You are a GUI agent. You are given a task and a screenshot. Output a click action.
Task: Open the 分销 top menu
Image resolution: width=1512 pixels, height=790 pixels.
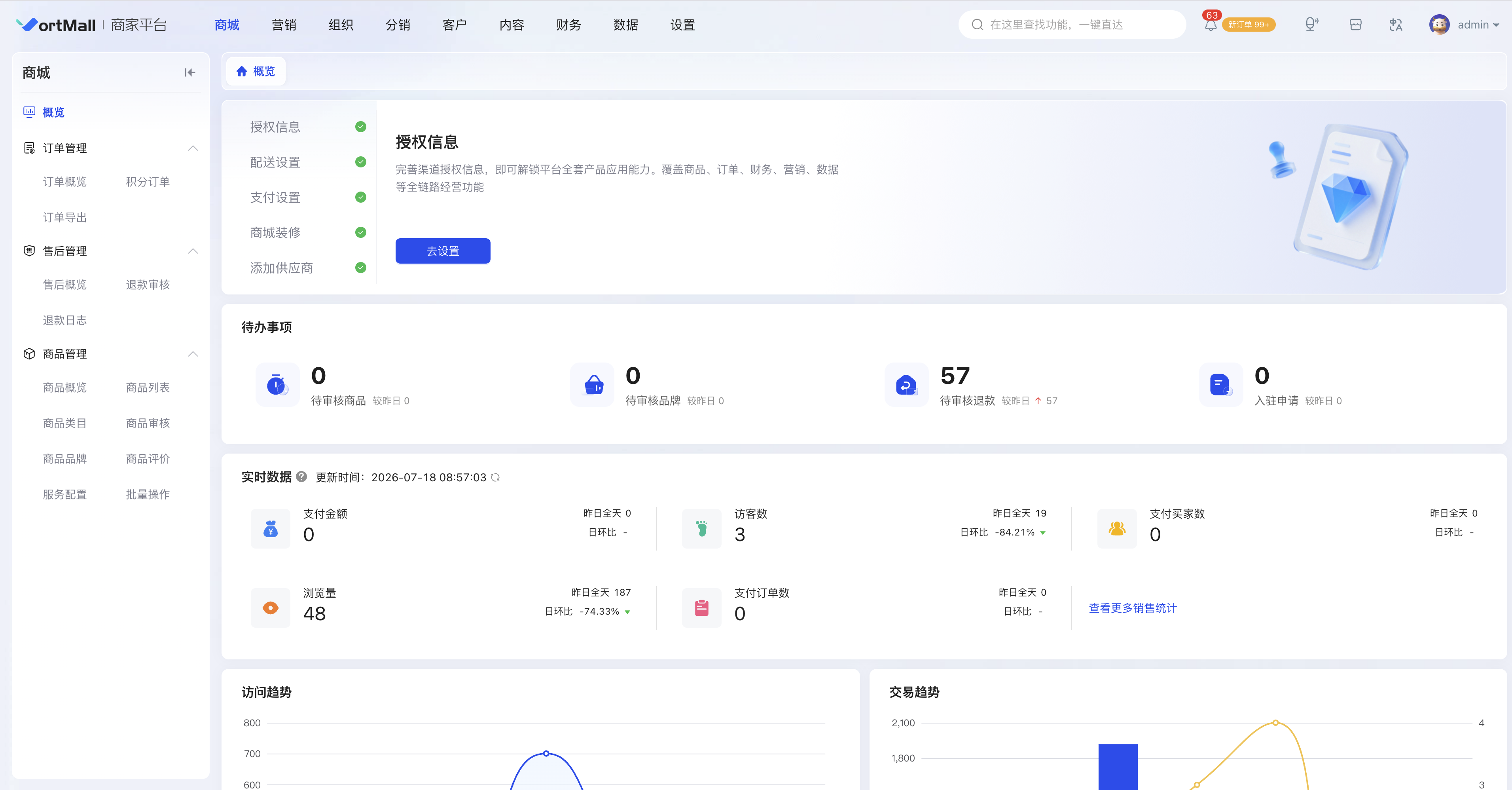[x=398, y=25]
